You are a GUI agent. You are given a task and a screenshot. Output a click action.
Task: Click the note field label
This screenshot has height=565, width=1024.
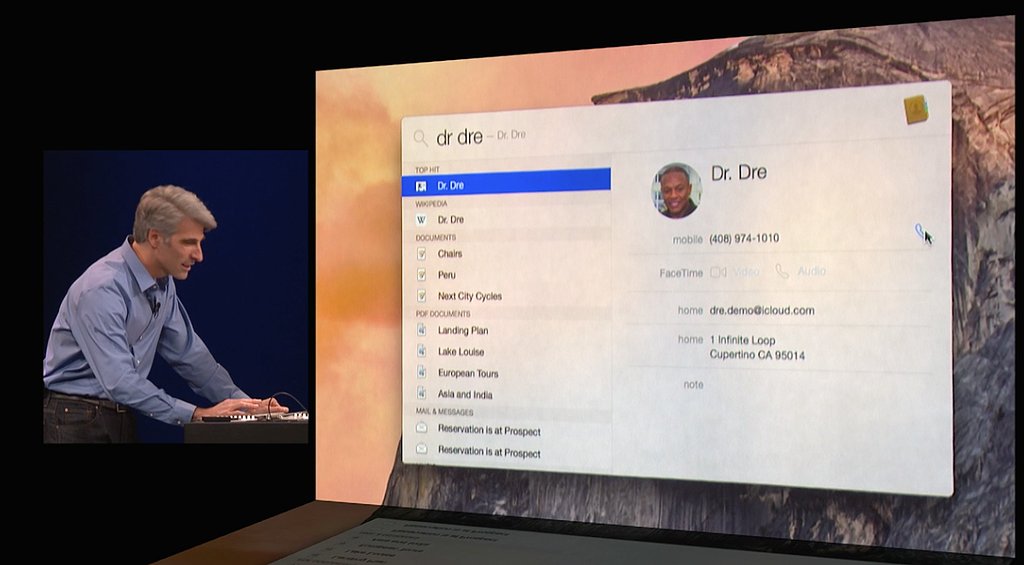click(694, 385)
